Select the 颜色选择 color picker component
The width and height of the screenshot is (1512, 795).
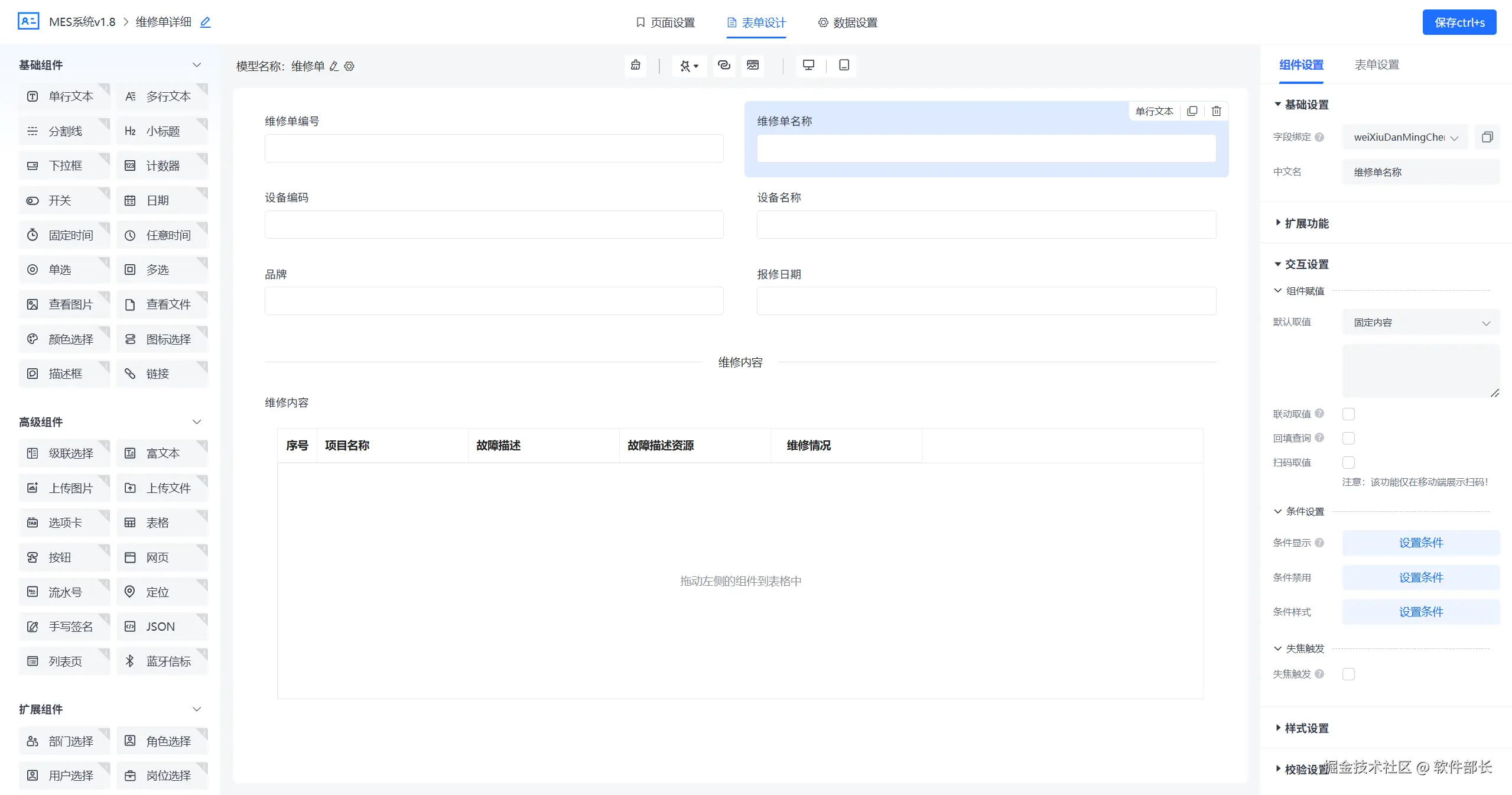tap(64, 339)
